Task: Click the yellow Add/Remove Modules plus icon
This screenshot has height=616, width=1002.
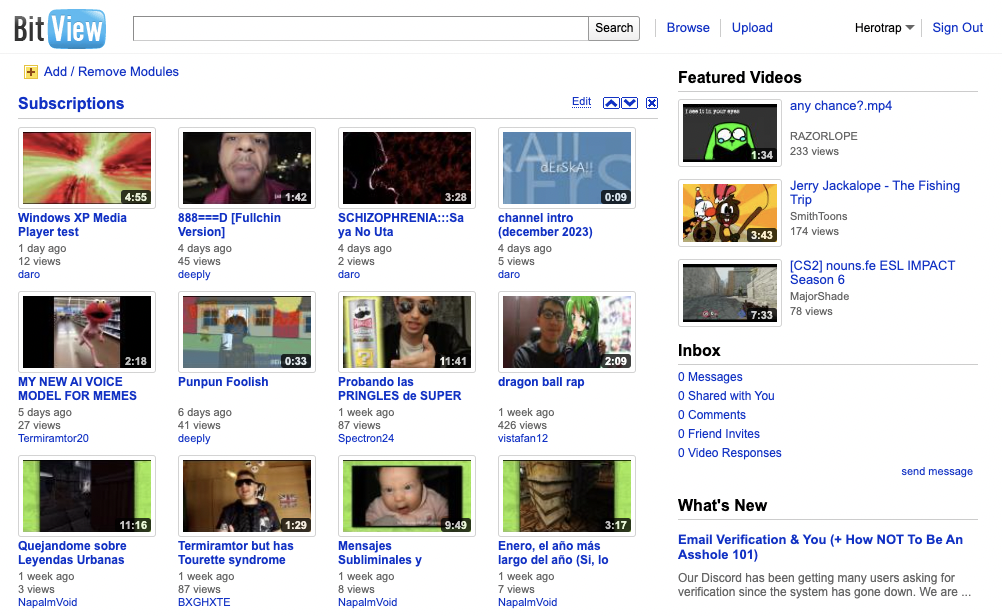Action: [x=31, y=72]
